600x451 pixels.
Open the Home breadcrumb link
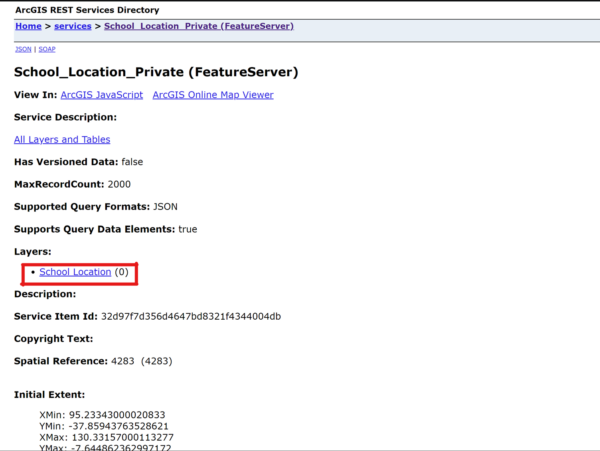tap(28, 26)
